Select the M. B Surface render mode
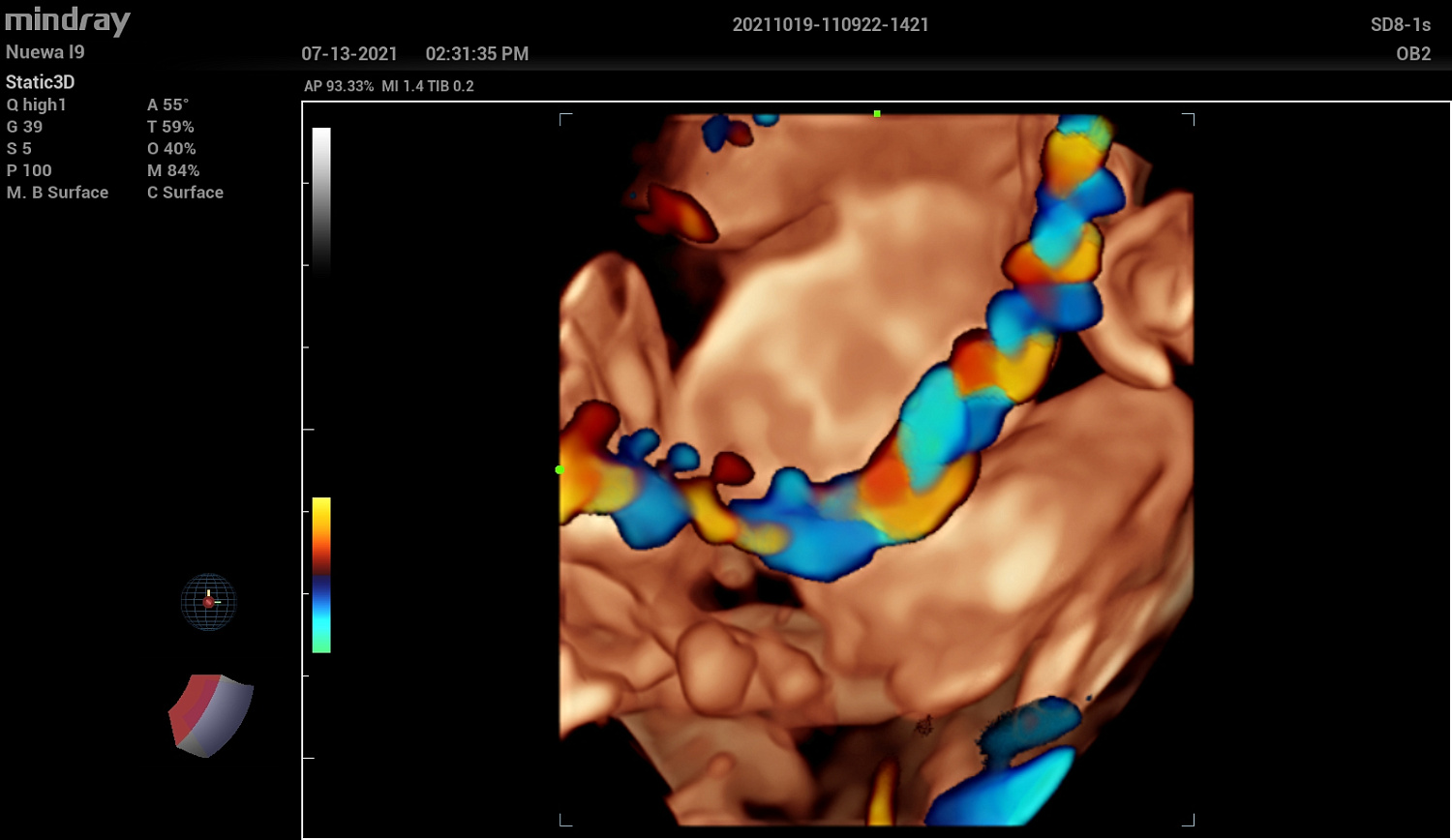The width and height of the screenshot is (1452, 840). pos(57,193)
